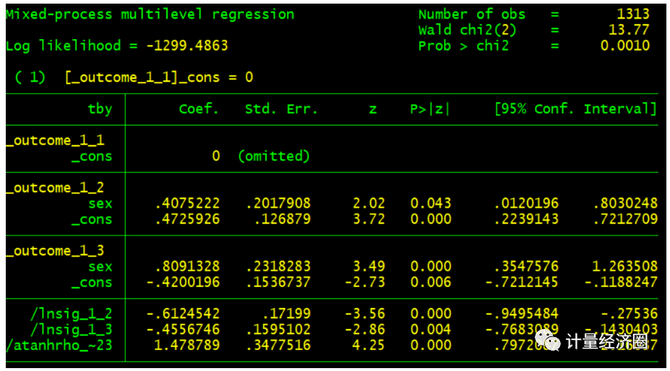This screenshot has width=670, height=371.
Task: Click the _outcome_1_1 equation label
Action: tap(55, 140)
